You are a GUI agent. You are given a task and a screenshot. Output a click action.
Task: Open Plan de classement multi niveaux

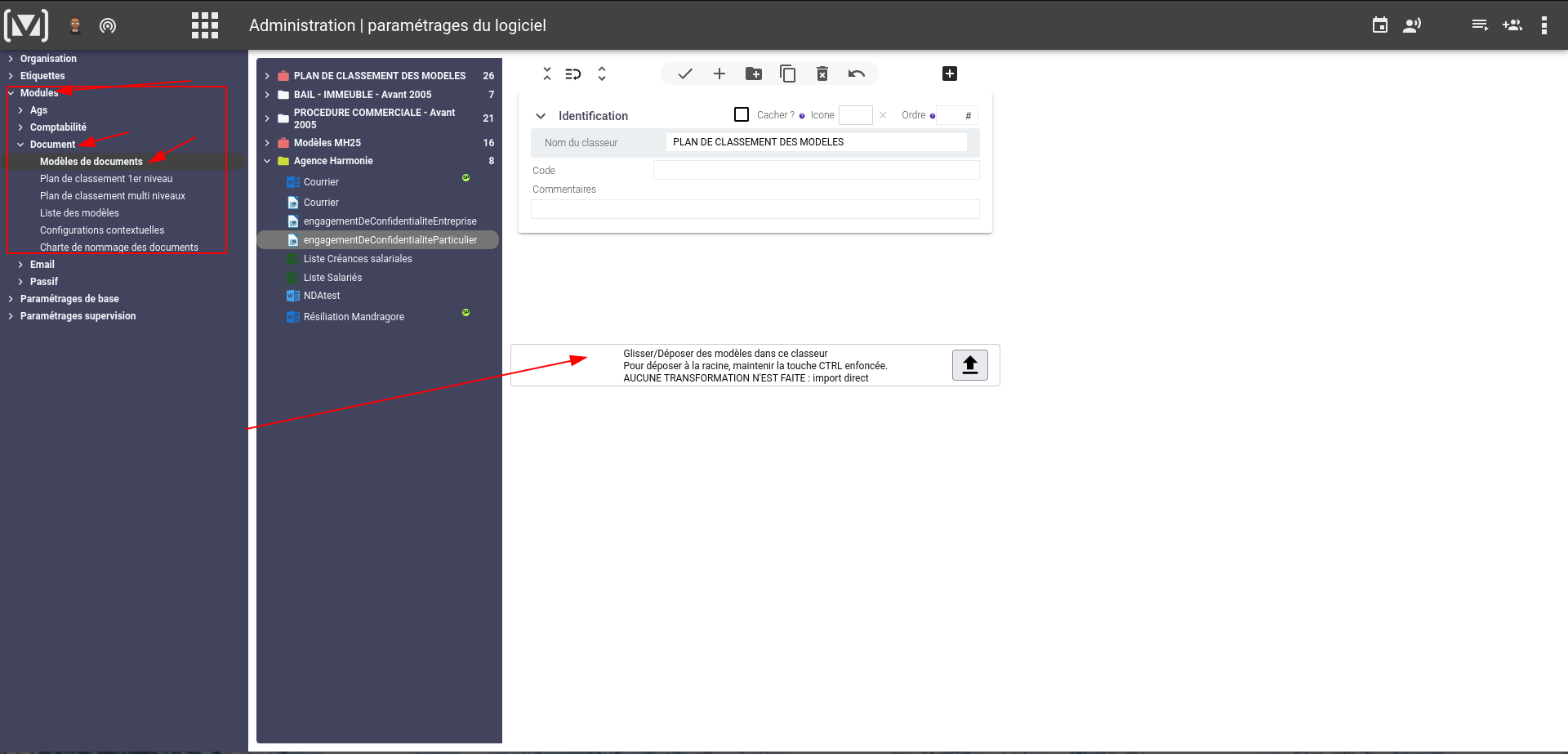pos(113,196)
